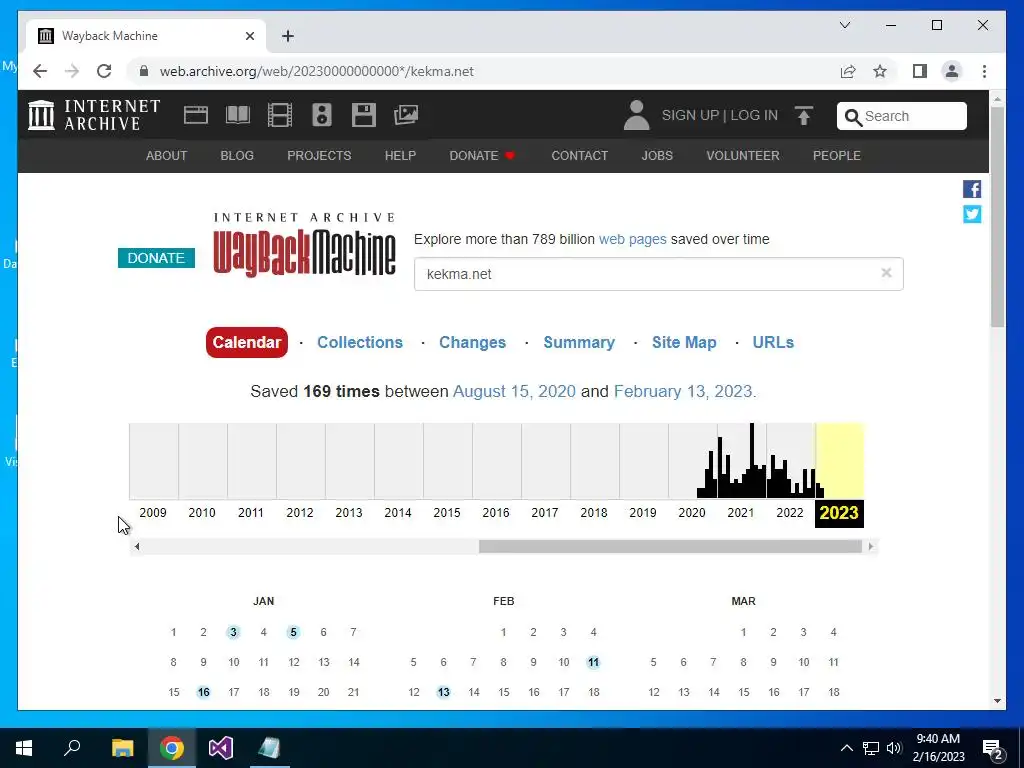Switch to the Collections tab
This screenshot has height=768, width=1024.
360,342
